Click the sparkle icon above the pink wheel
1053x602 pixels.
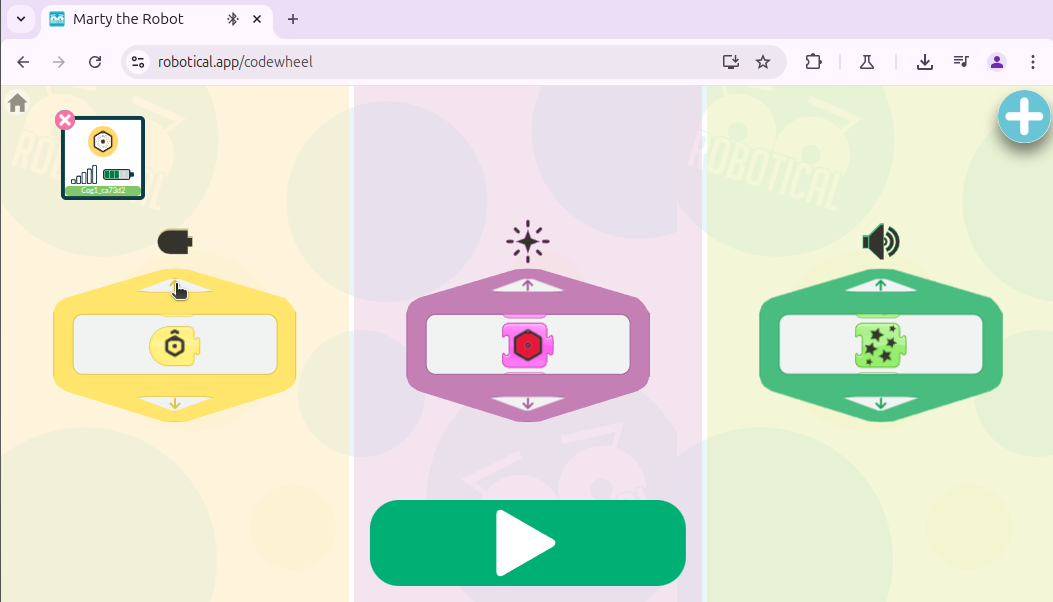pos(527,240)
